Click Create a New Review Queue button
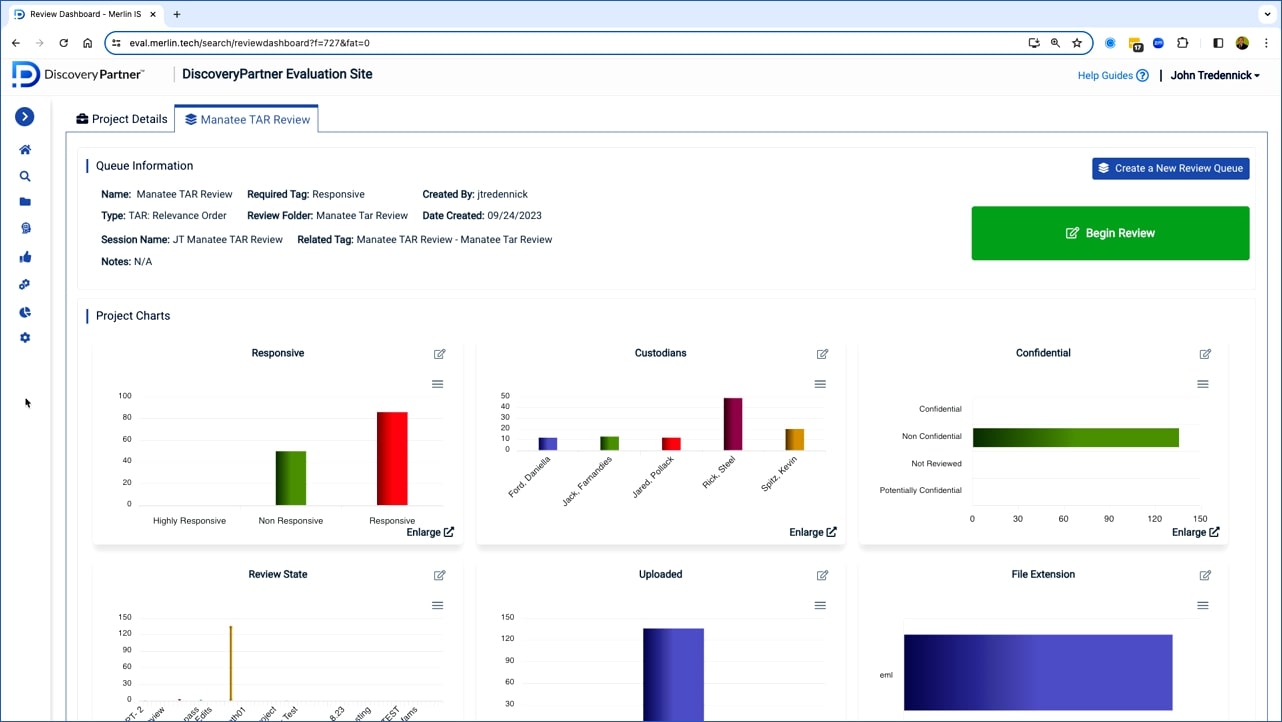This screenshot has width=1282, height=722. pos(1170,168)
